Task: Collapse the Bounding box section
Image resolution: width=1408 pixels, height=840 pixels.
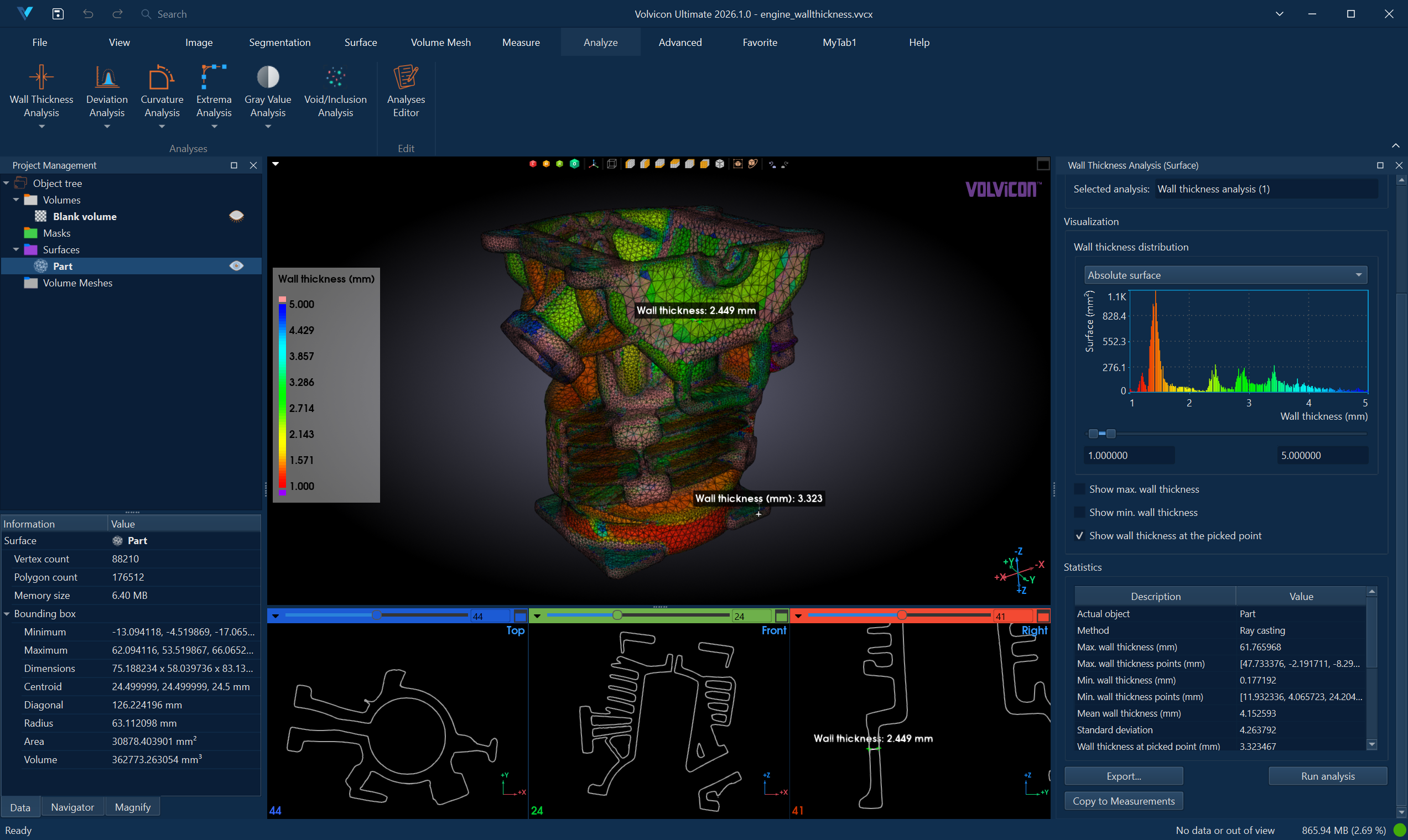Action: pyautogui.click(x=6, y=613)
